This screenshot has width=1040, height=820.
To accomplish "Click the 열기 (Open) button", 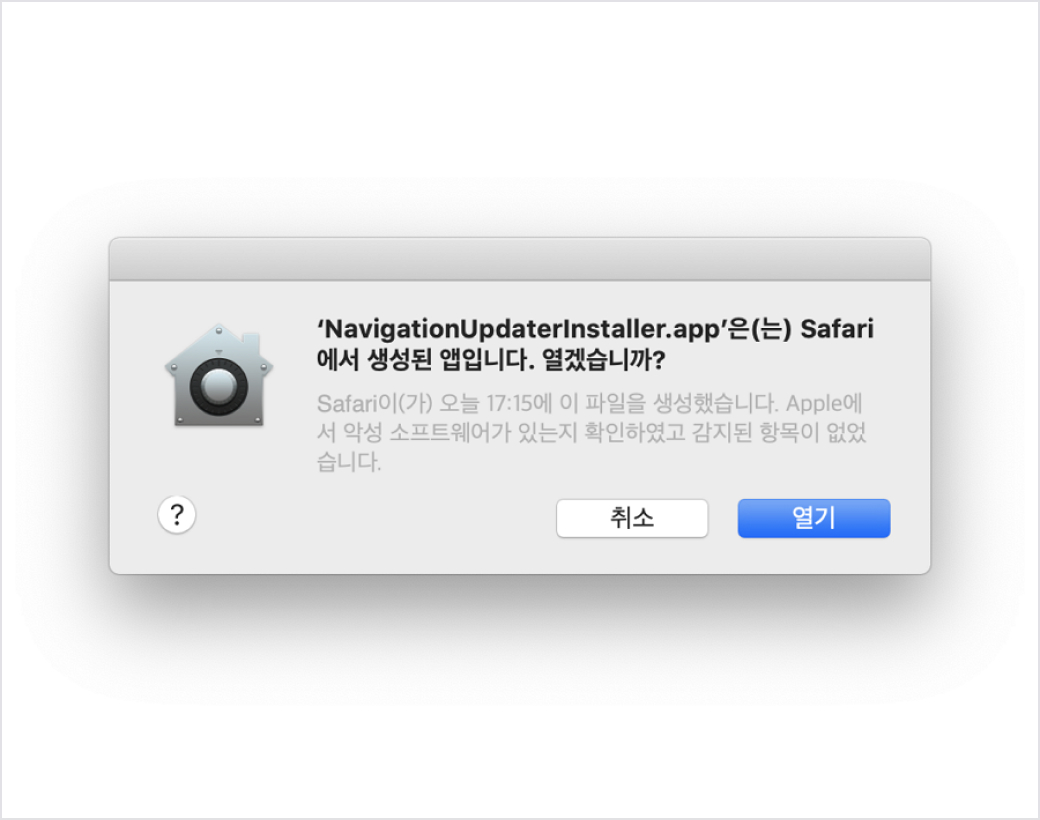I will coord(814,518).
